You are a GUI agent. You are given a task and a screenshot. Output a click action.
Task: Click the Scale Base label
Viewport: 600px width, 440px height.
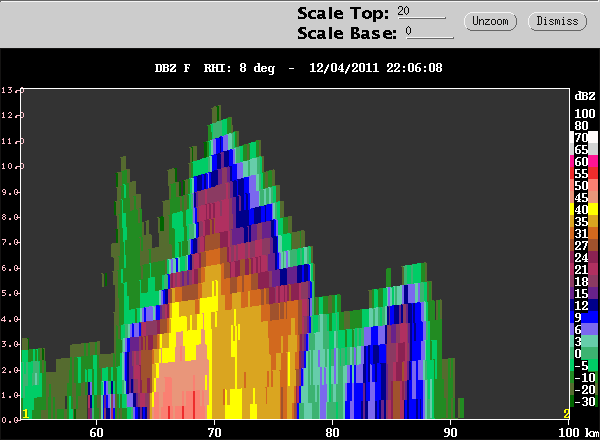click(x=347, y=33)
